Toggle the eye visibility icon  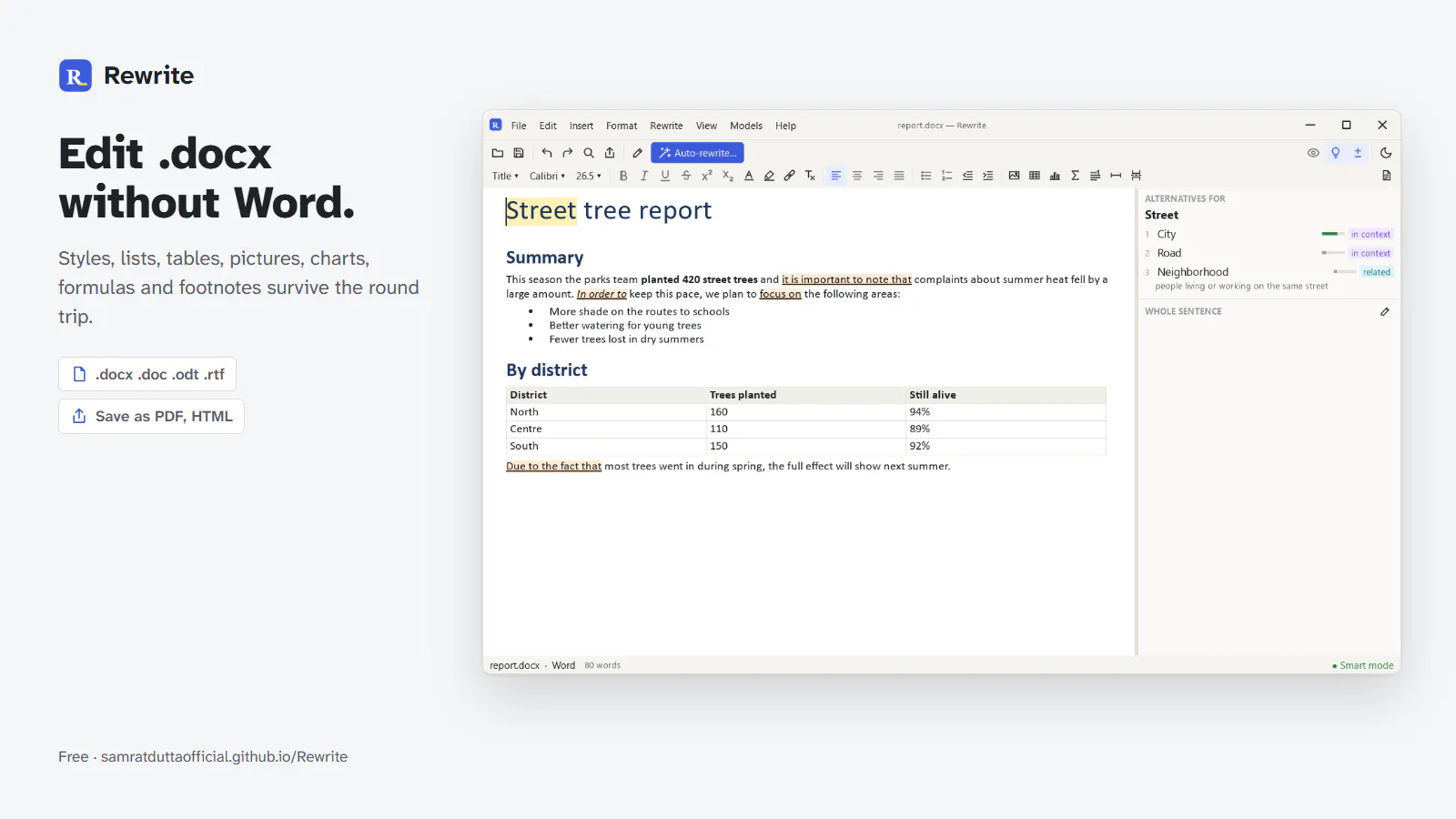click(x=1313, y=153)
